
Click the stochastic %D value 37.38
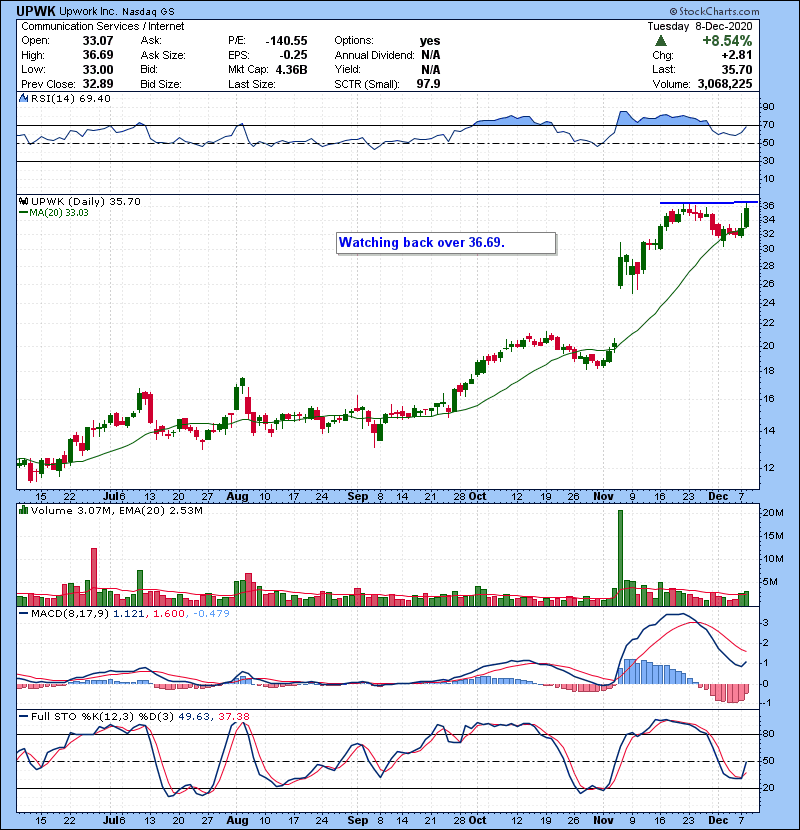[x=233, y=717]
